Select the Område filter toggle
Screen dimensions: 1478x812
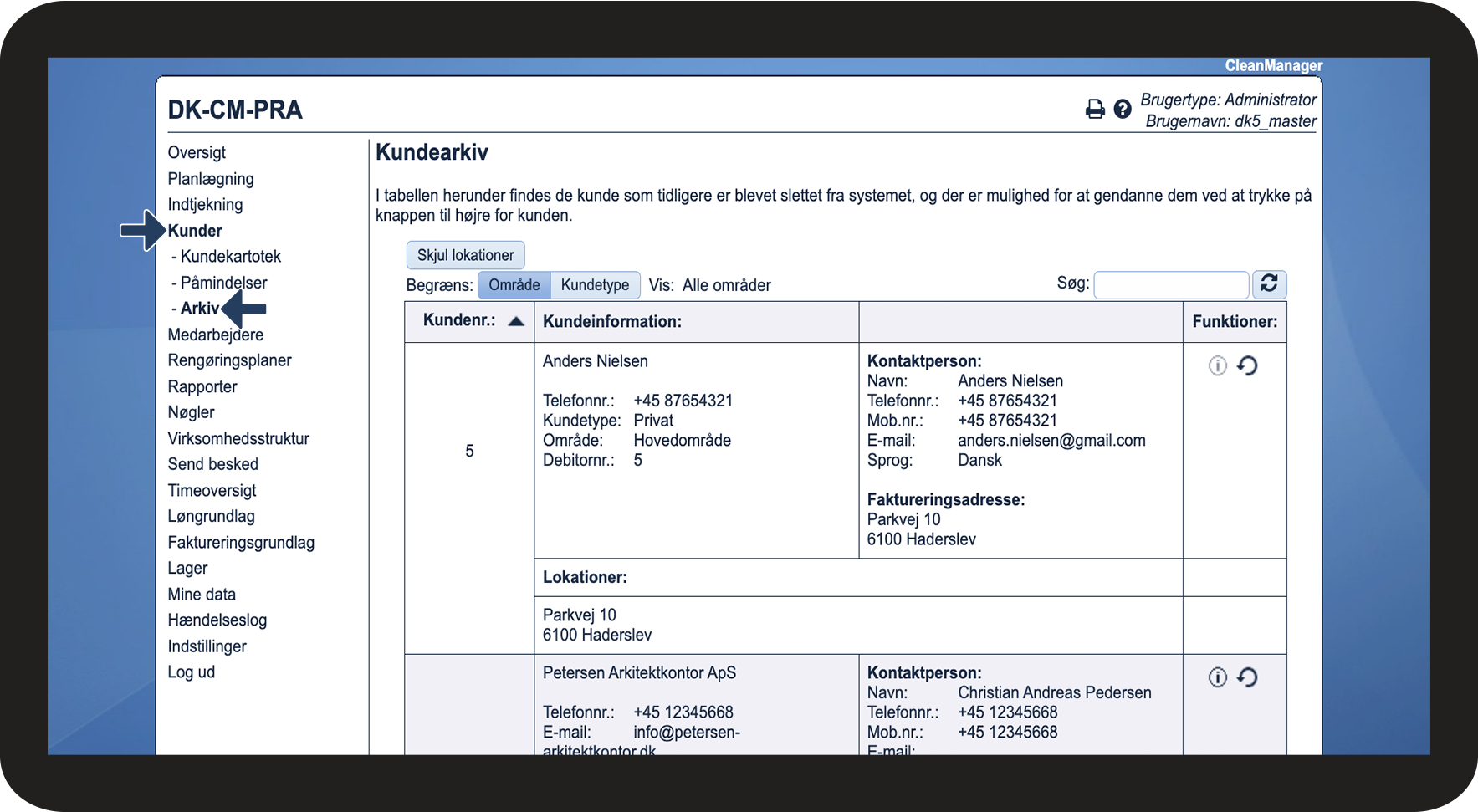tap(514, 285)
